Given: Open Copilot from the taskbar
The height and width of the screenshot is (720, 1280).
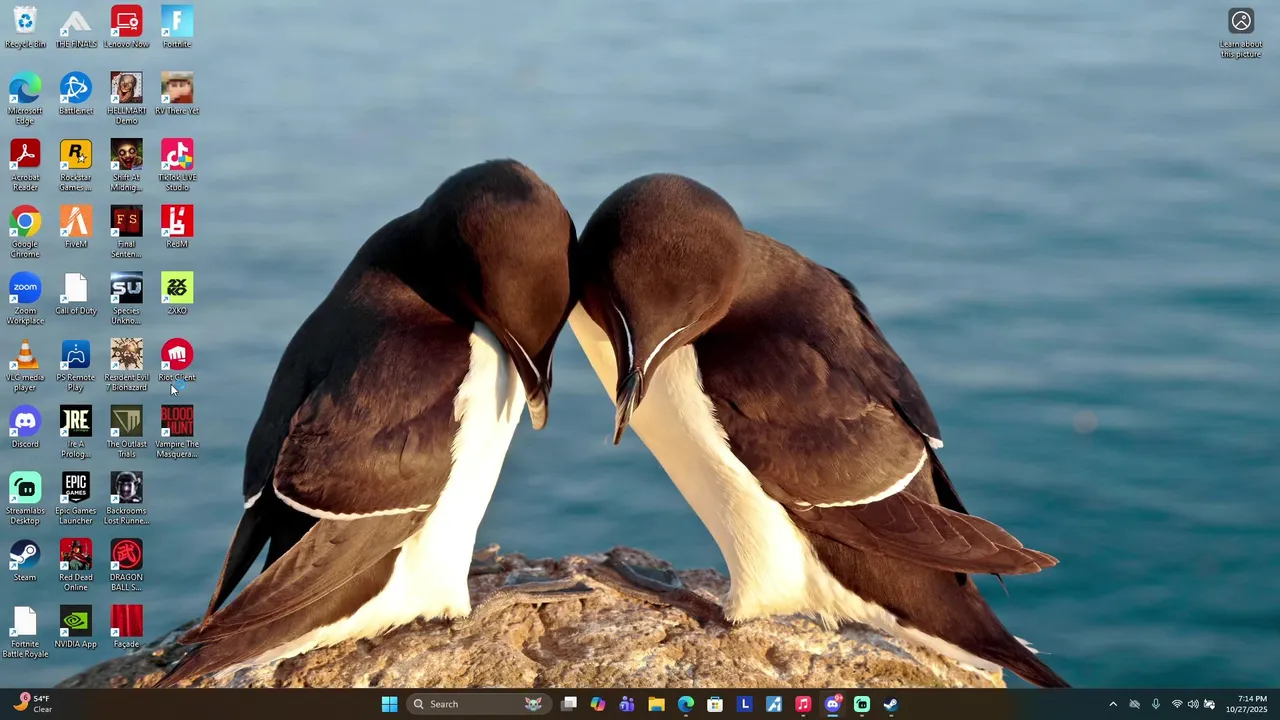Looking at the screenshot, I should coord(598,704).
